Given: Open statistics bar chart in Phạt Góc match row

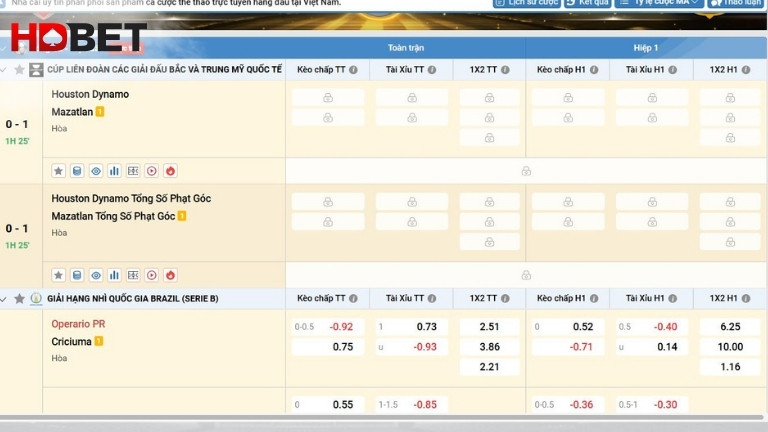Looking at the screenshot, I should 114,275.
